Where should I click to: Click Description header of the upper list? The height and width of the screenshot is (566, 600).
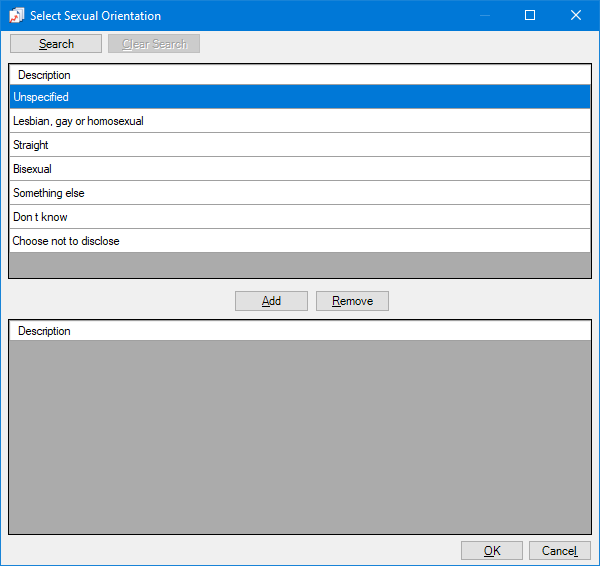tap(44, 75)
